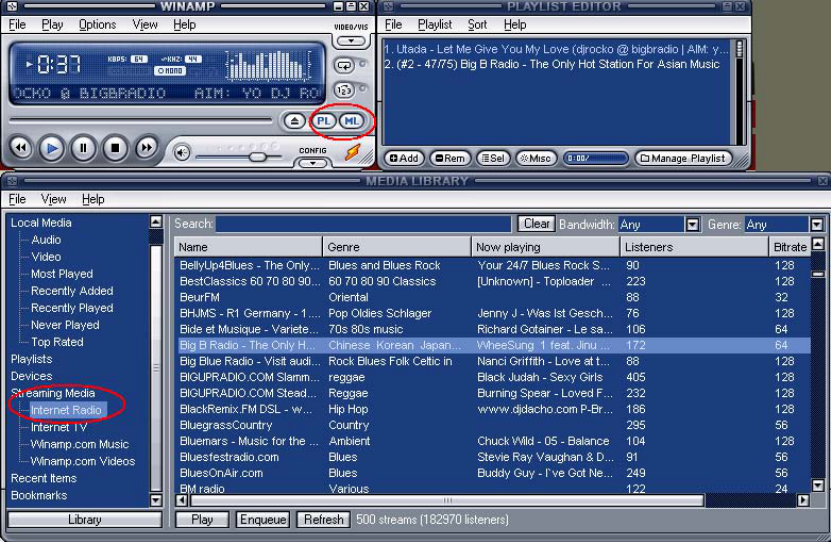Image resolution: width=831 pixels, height=542 pixels.
Task: Toggle the PL playlist editor button
Action: (x=324, y=121)
